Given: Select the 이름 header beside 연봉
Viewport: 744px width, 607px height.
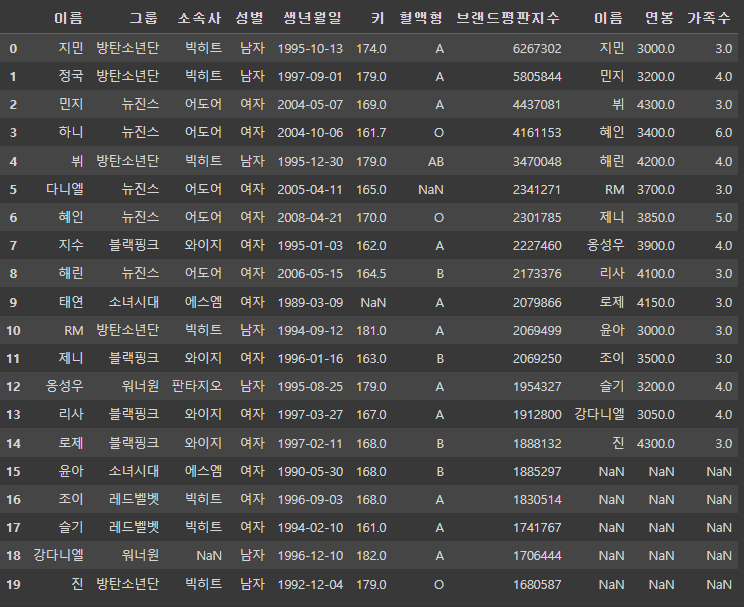Looking at the screenshot, I should tap(609, 18).
